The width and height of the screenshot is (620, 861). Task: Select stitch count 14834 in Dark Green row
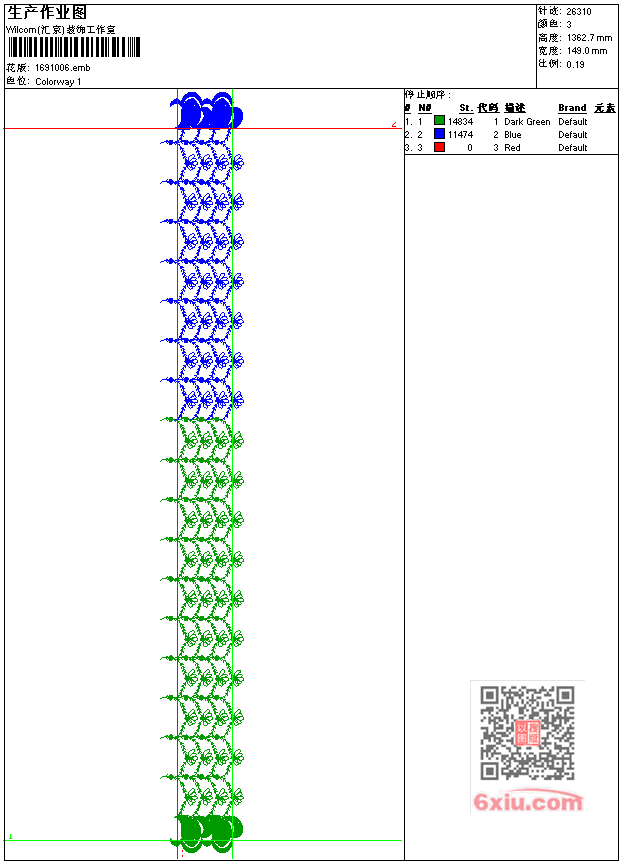[x=460, y=121]
